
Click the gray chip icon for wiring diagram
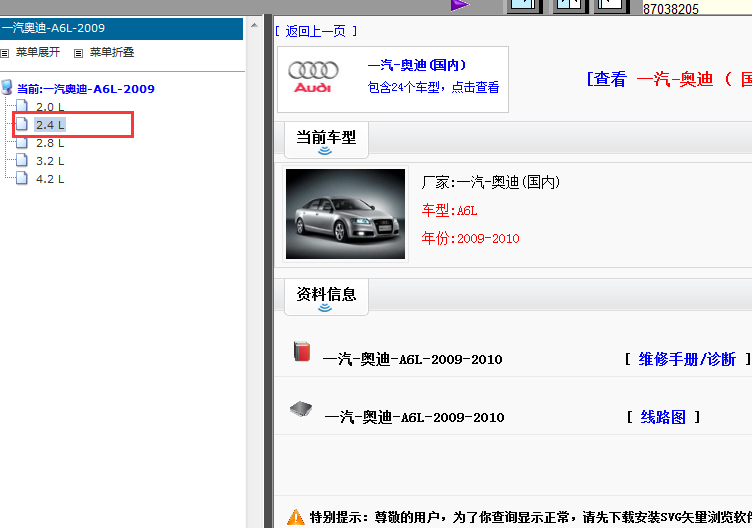pos(301,409)
